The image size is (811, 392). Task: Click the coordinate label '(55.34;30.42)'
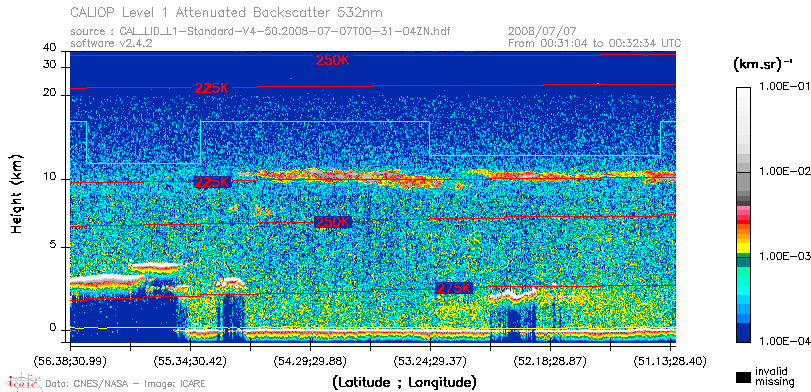tap(190, 360)
